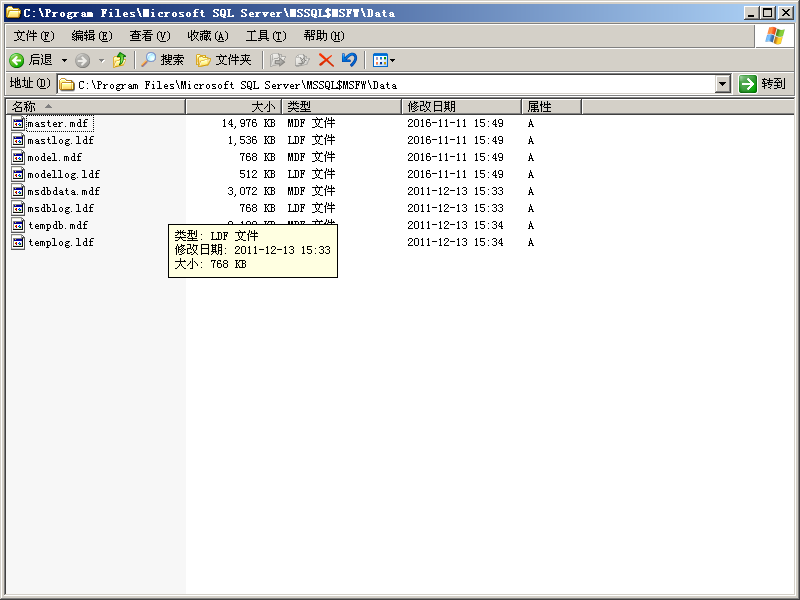Open the View (查看) menu

pyautogui.click(x=149, y=36)
